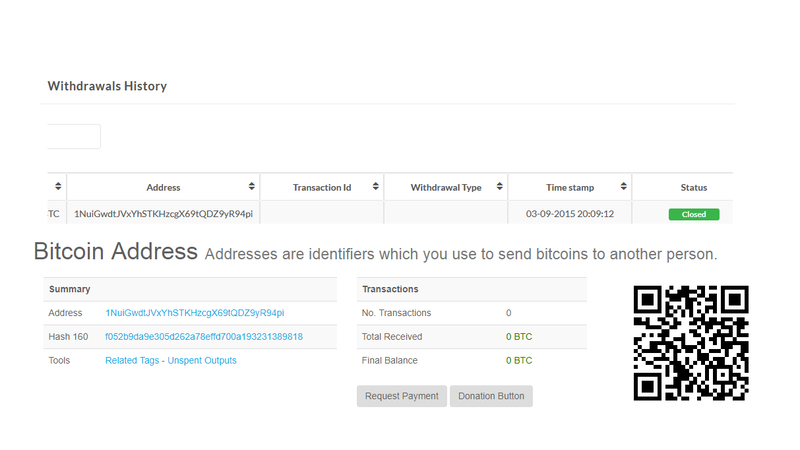This screenshot has width=800, height=450.
Task: Open the Unspent Outputs link
Action: (202, 360)
